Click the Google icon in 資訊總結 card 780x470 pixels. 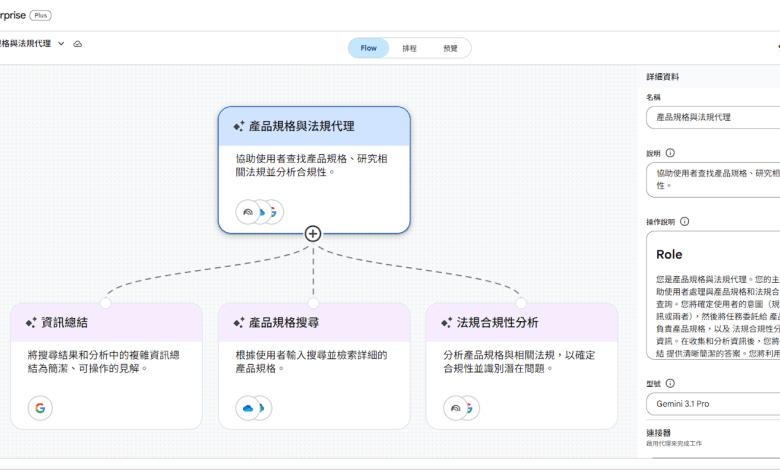point(40,408)
